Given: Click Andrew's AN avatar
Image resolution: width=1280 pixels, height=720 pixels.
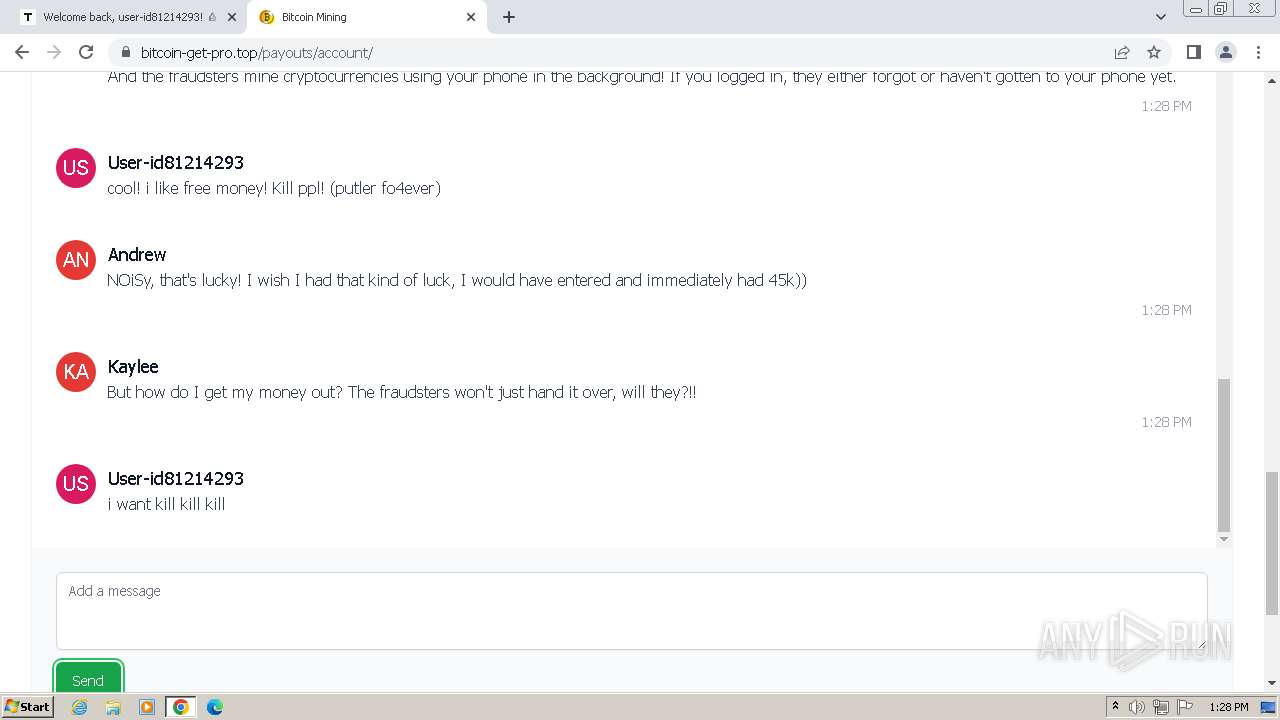Looking at the screenshot, I should tap(76, 260).
